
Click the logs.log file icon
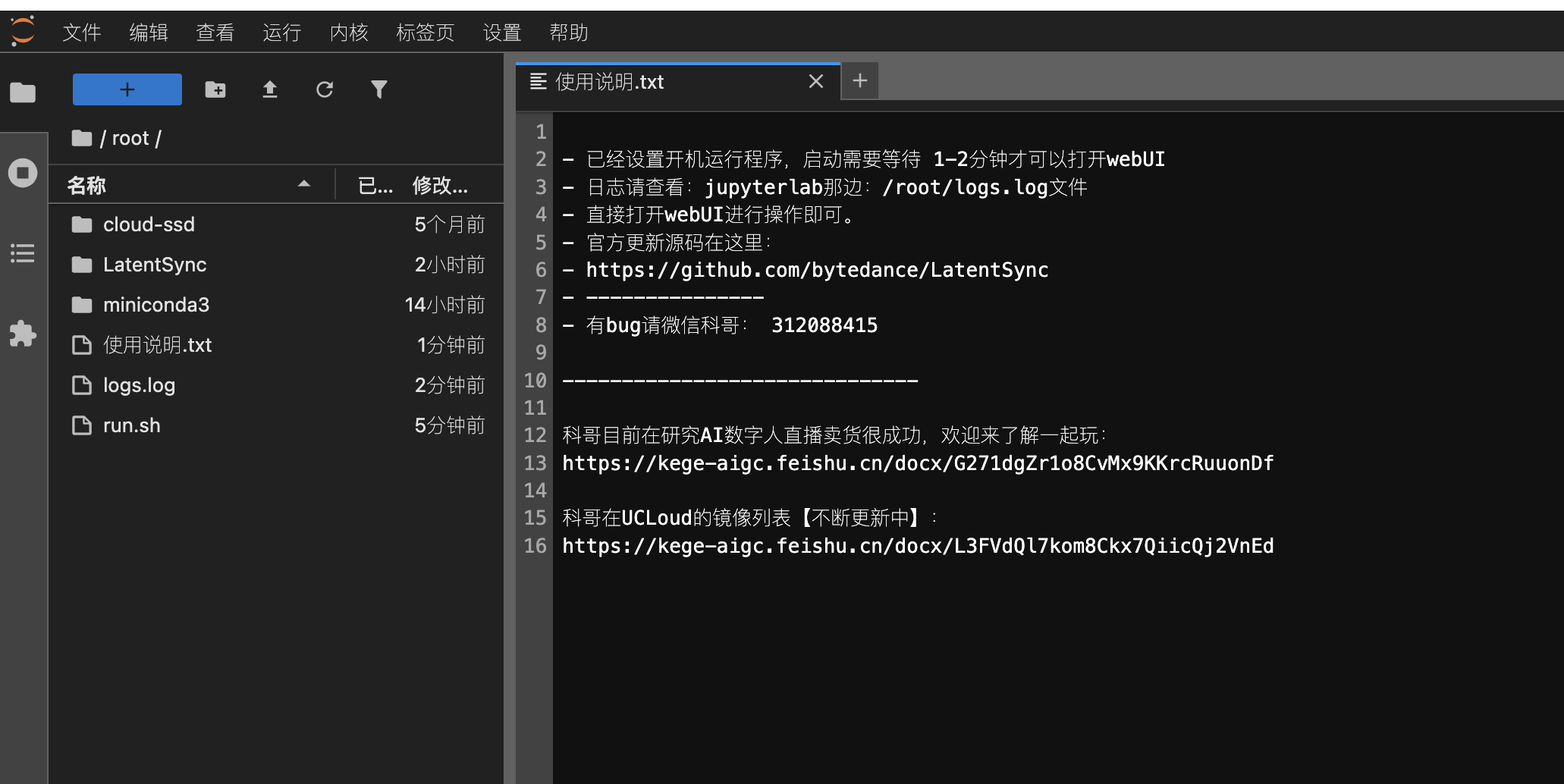(82, 385)
